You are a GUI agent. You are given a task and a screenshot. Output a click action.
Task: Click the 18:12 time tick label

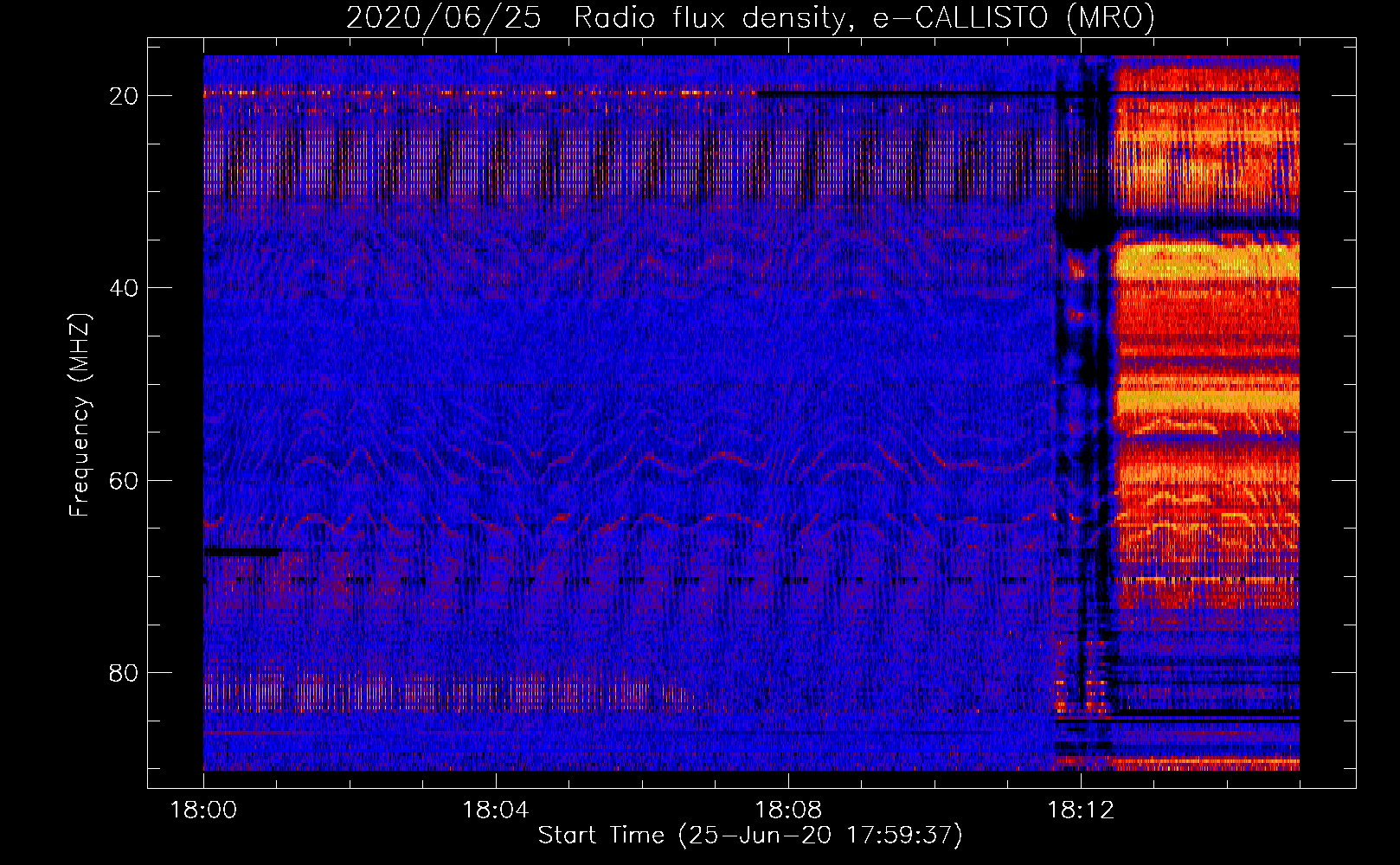point(1081,811)
